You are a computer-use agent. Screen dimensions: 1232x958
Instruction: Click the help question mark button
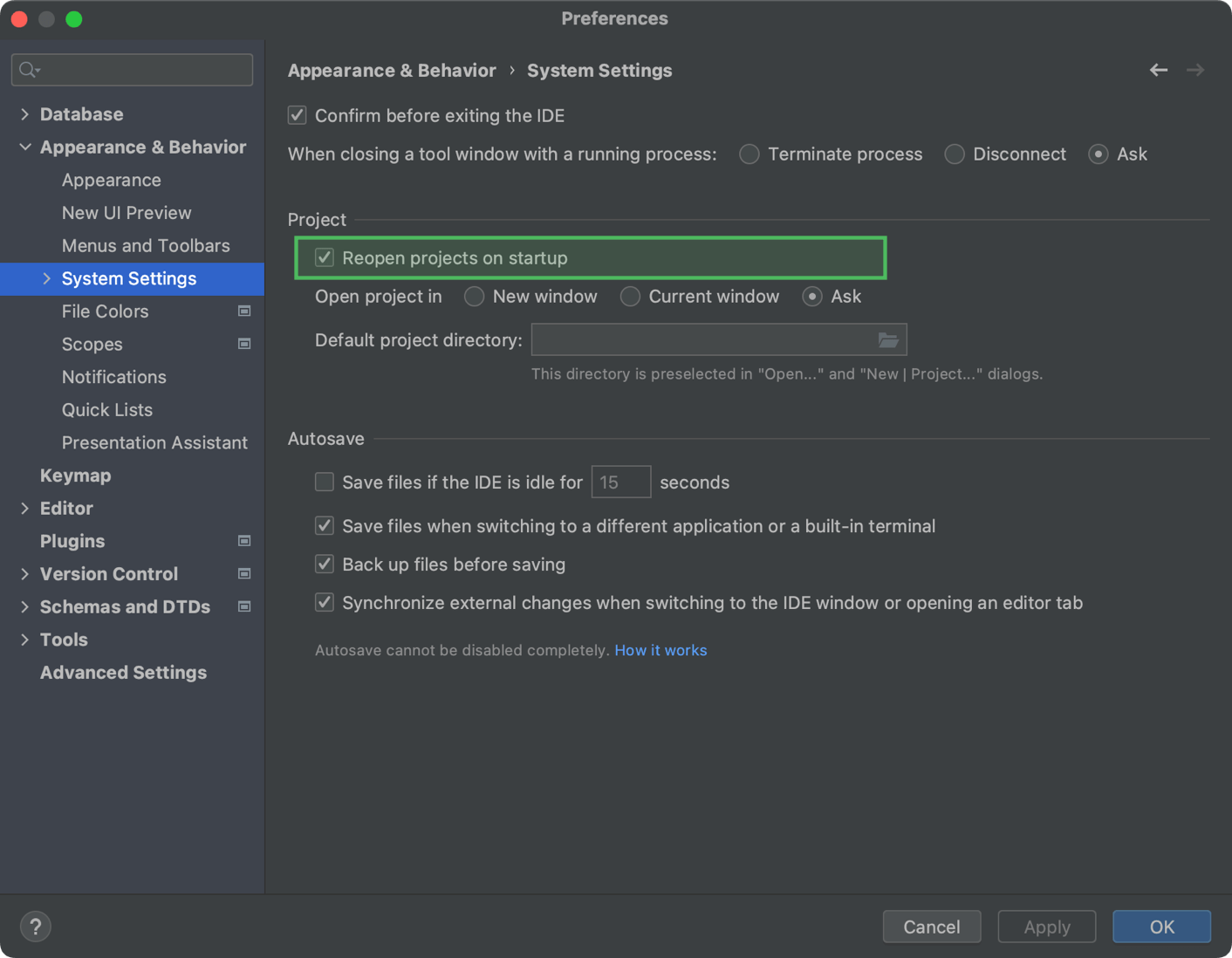pos(36,927)
